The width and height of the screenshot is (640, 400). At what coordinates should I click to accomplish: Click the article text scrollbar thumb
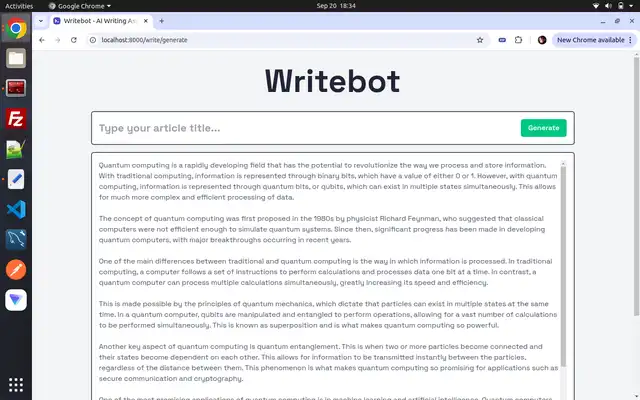[563, 267]
